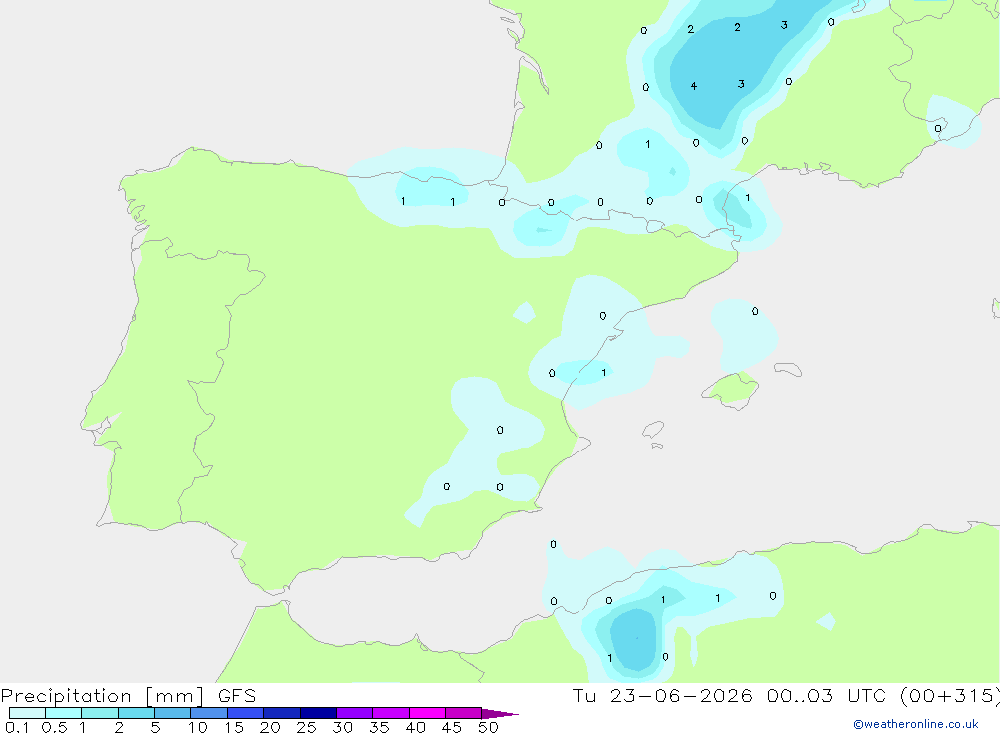Click the precipitation value '4' over France

tap(693, 86)
